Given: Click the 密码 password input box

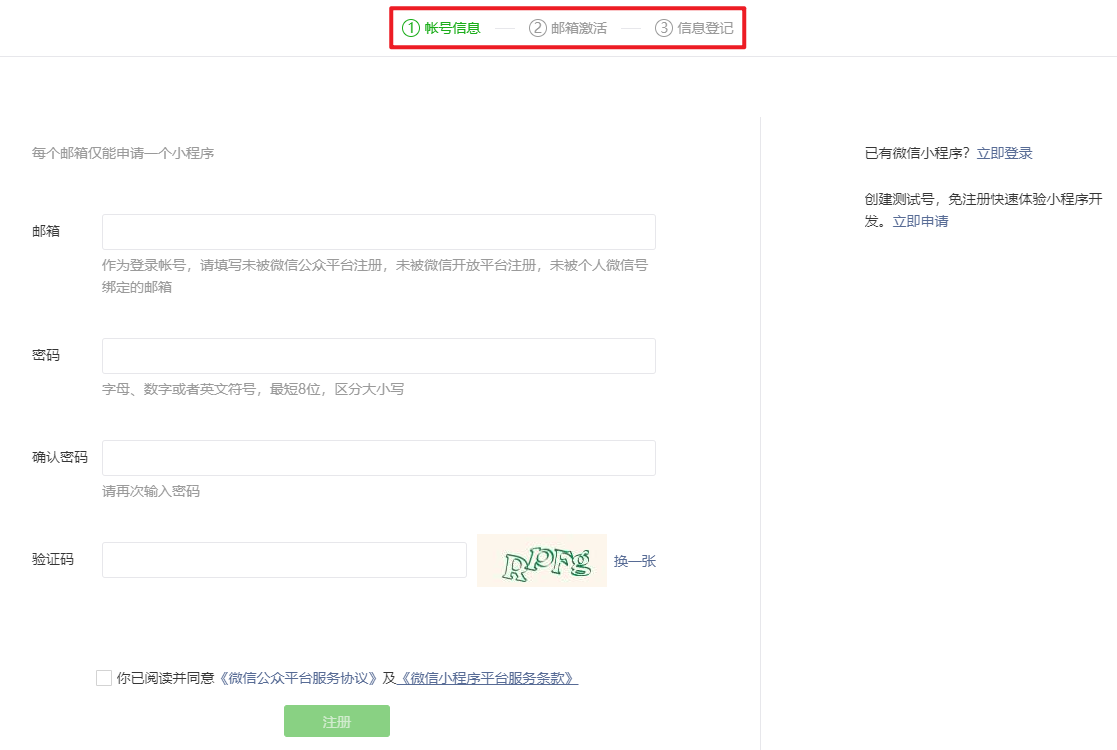Looking at the screenshot, I should point(378,355).
